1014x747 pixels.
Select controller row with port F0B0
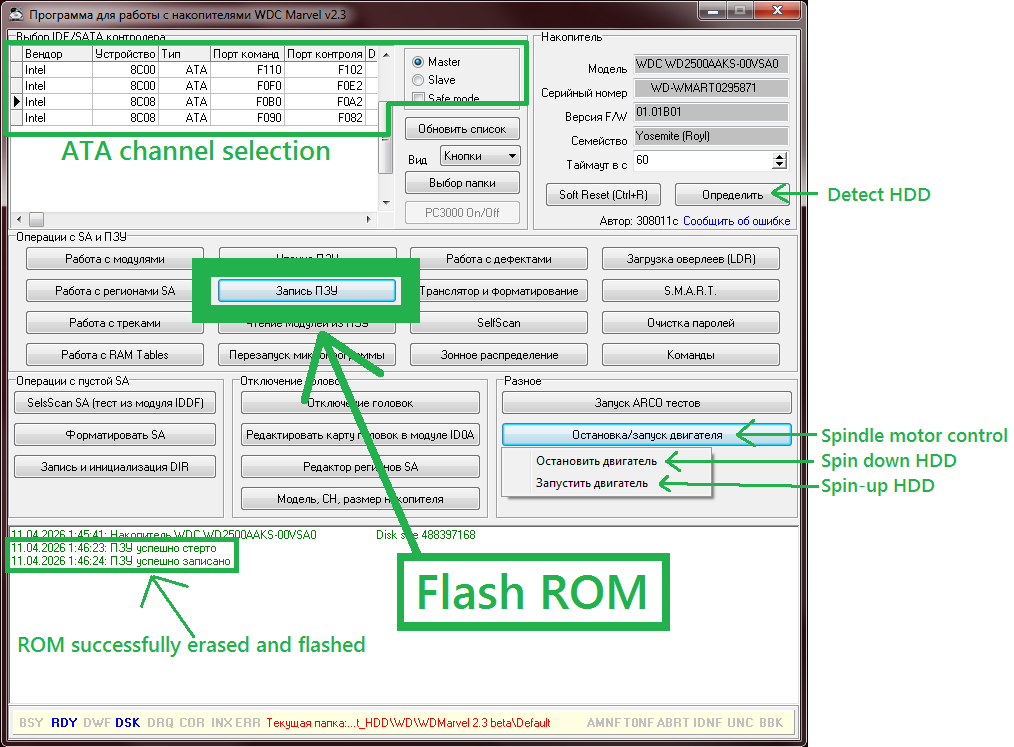tap(194, 102)
